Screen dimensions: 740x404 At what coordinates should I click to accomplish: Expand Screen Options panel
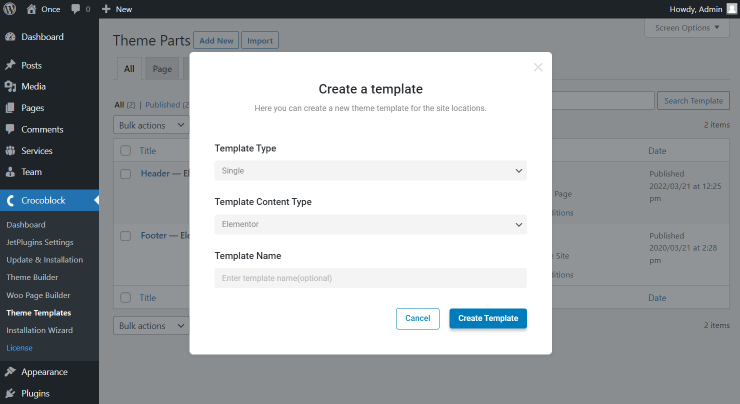pos(687,28)
